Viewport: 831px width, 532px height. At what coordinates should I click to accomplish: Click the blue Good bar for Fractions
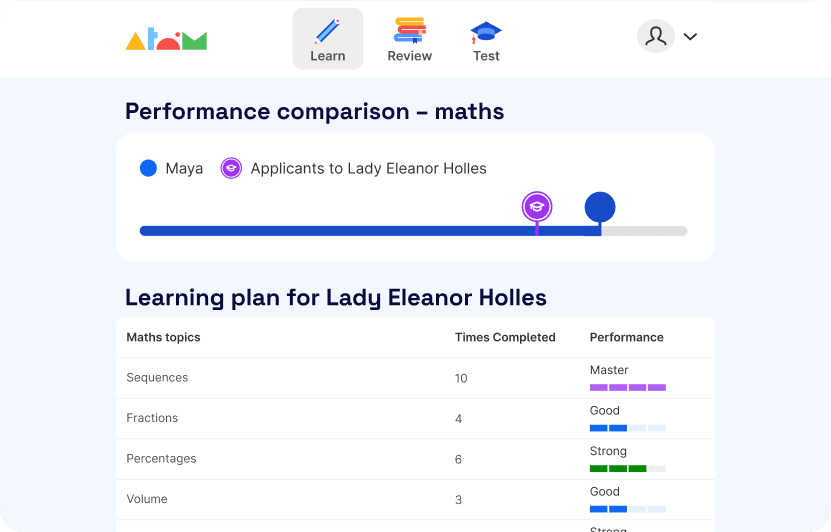pos(627,428)
